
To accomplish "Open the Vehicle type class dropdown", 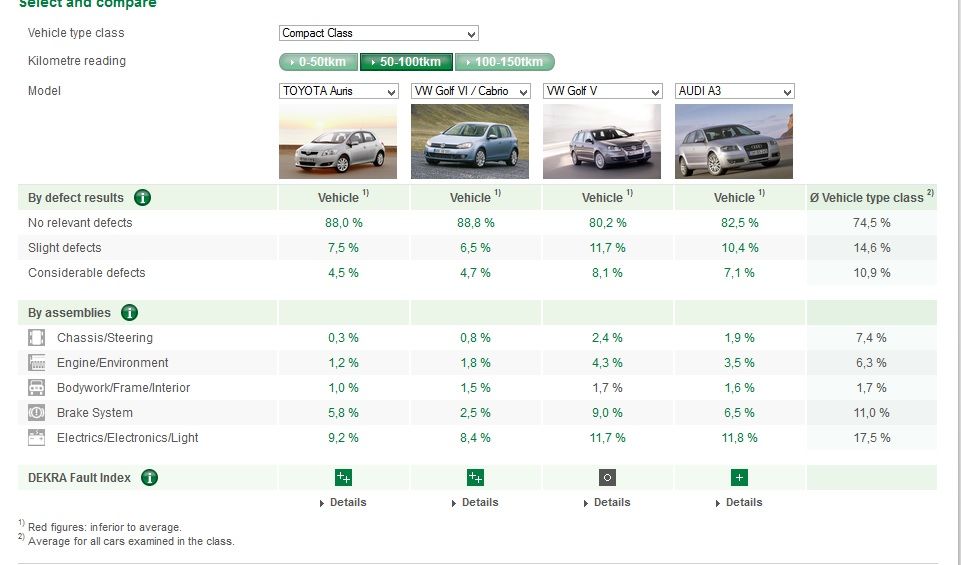I will pyautogui.click(x=378, y=33).
